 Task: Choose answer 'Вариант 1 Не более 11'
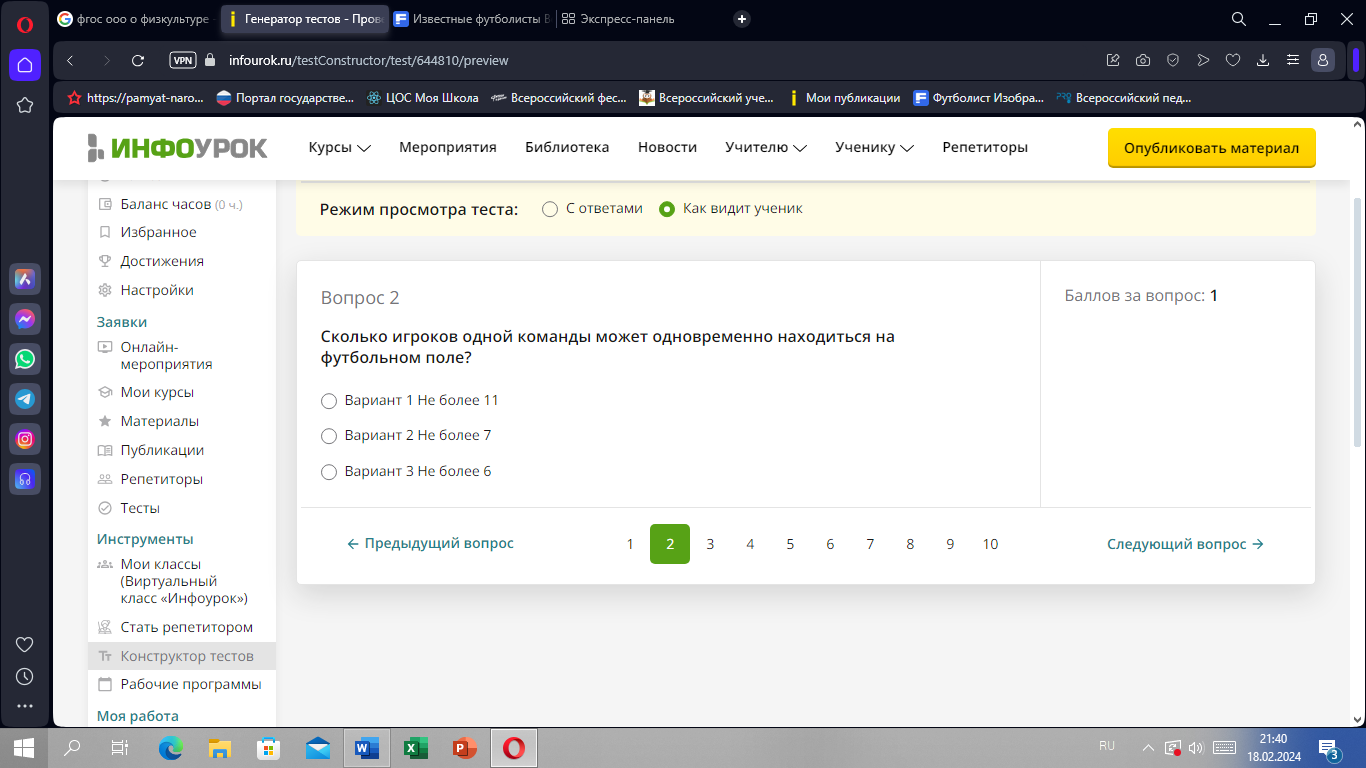click(329, 401)
